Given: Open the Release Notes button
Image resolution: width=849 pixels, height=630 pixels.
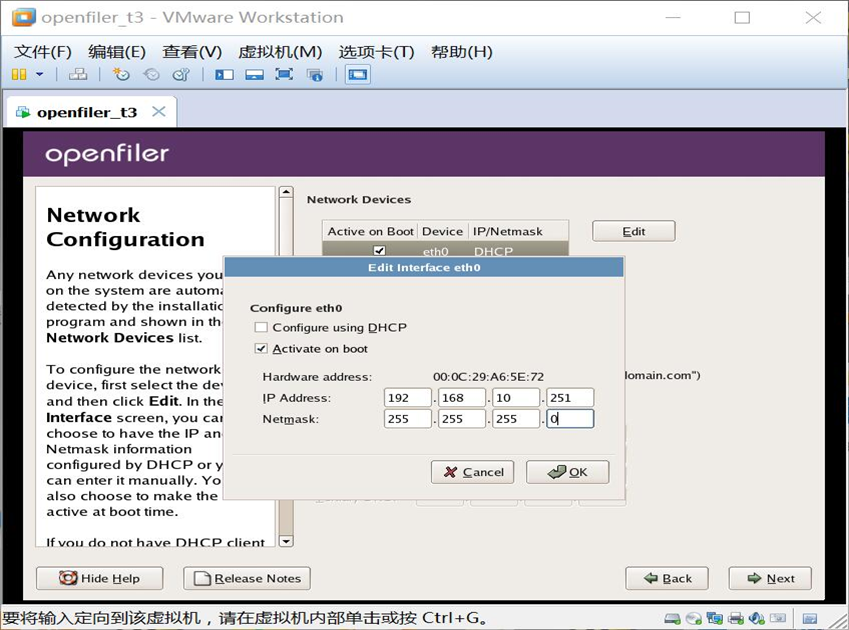Looking at the screenshot, I should tap(247, 578).
